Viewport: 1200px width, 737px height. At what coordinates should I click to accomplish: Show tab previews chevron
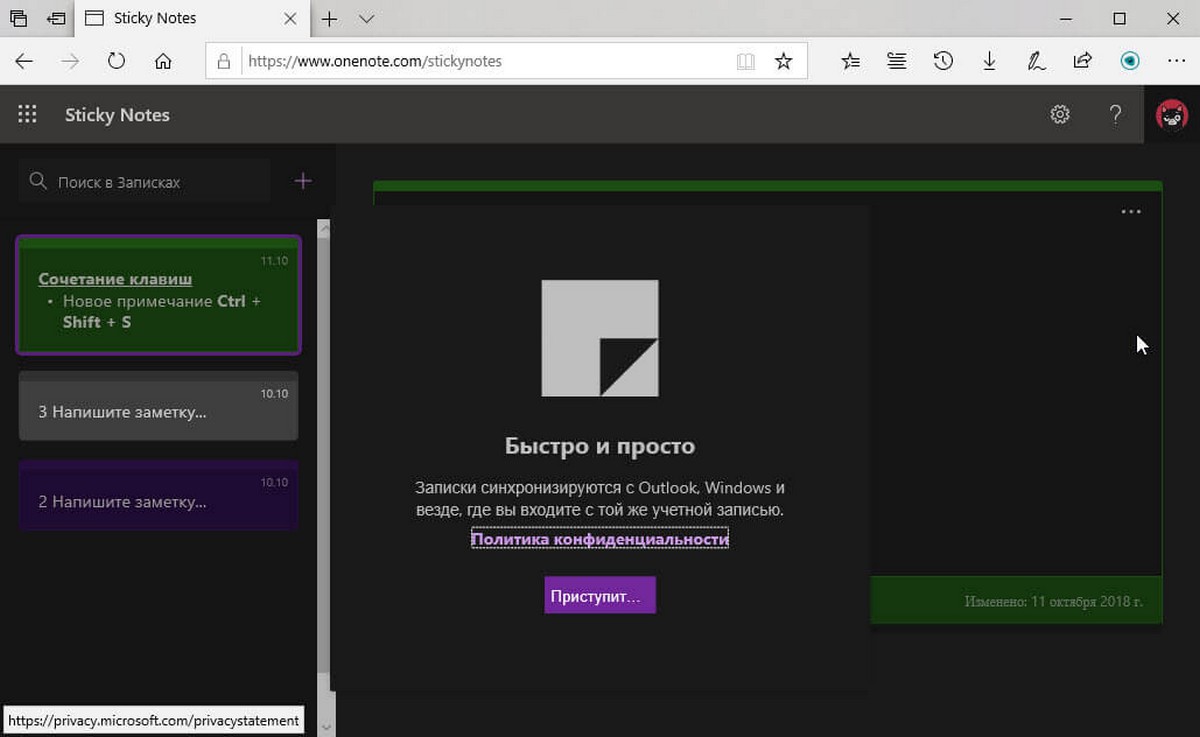366,18
